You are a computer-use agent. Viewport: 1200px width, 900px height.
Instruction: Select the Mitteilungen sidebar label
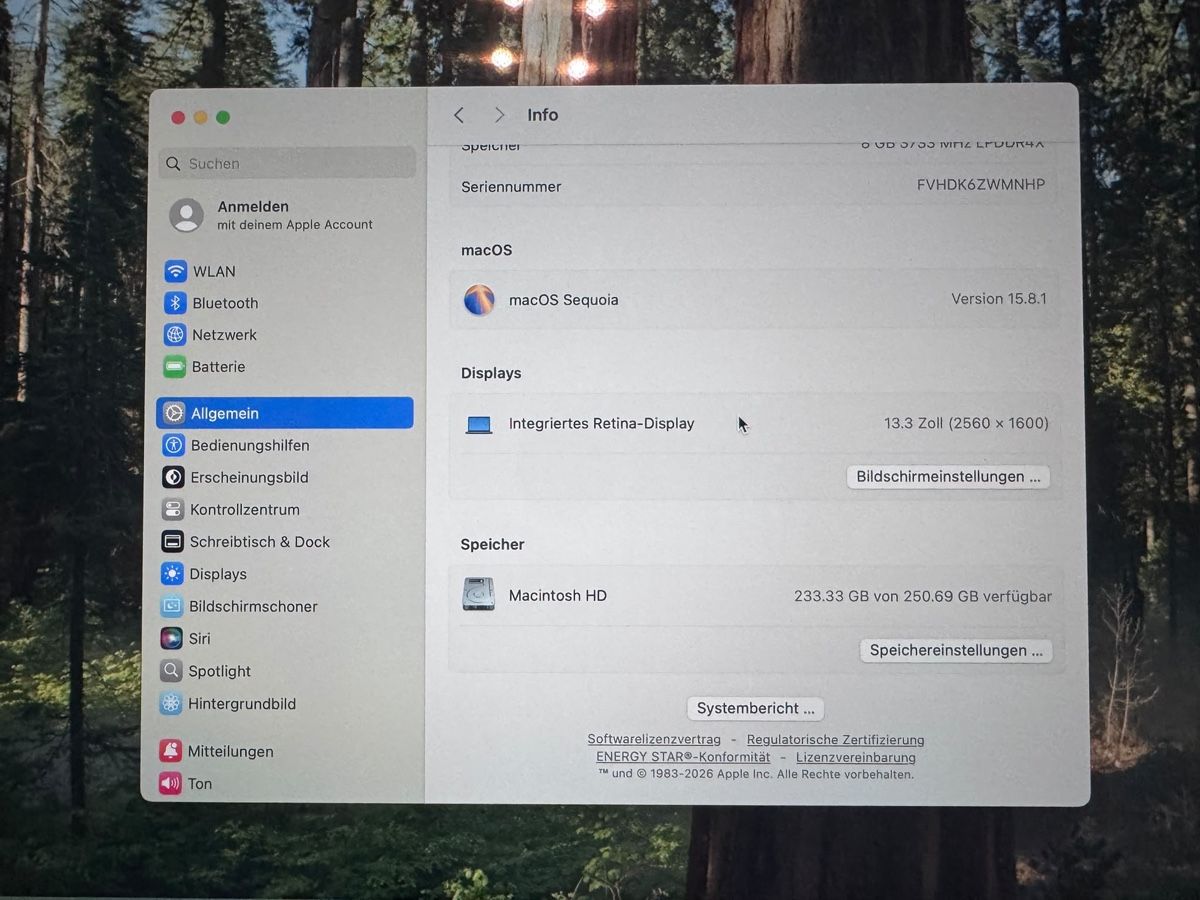(x=230, y=751)
